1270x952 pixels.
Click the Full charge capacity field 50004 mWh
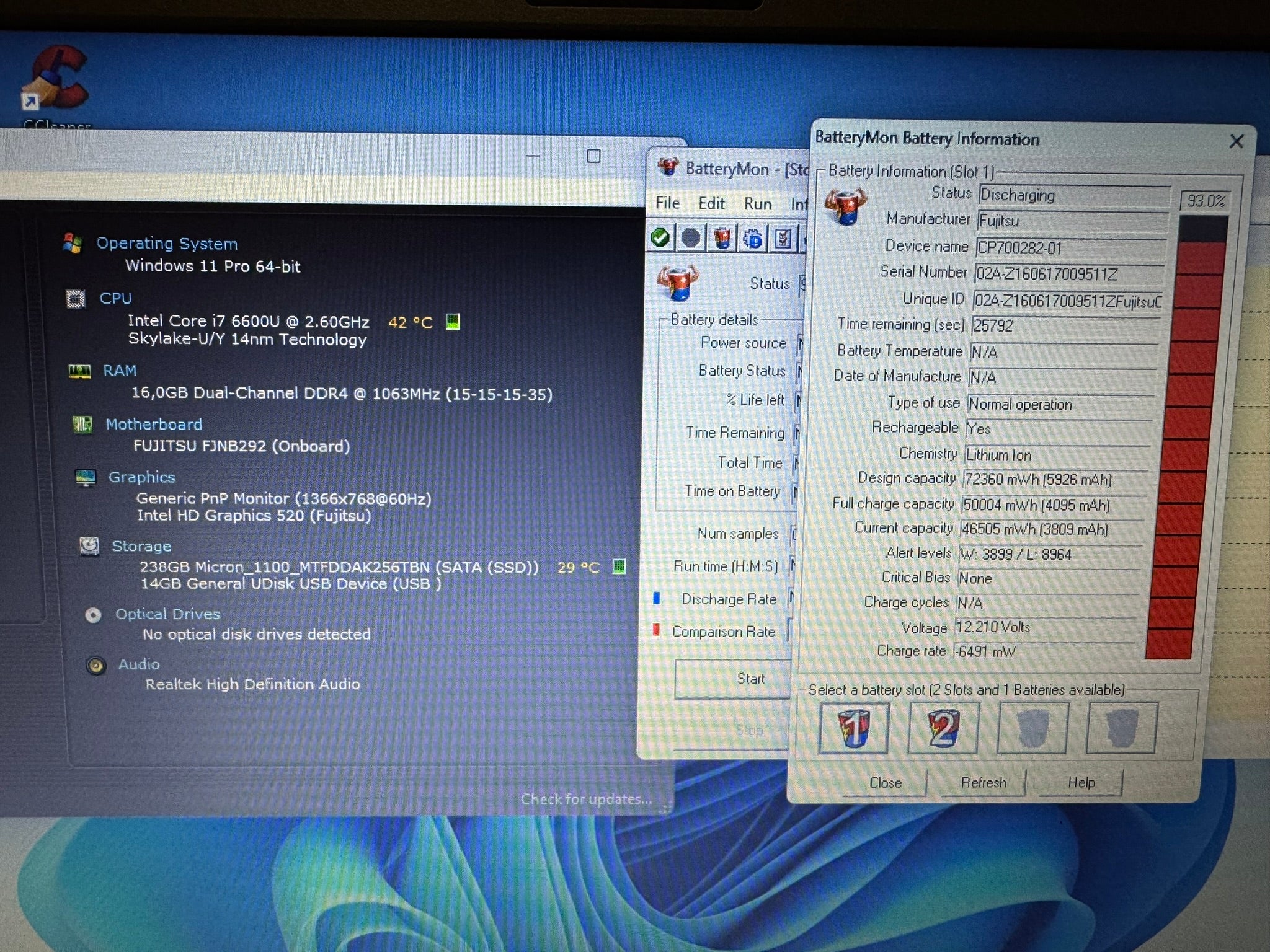pos(1054,505)
